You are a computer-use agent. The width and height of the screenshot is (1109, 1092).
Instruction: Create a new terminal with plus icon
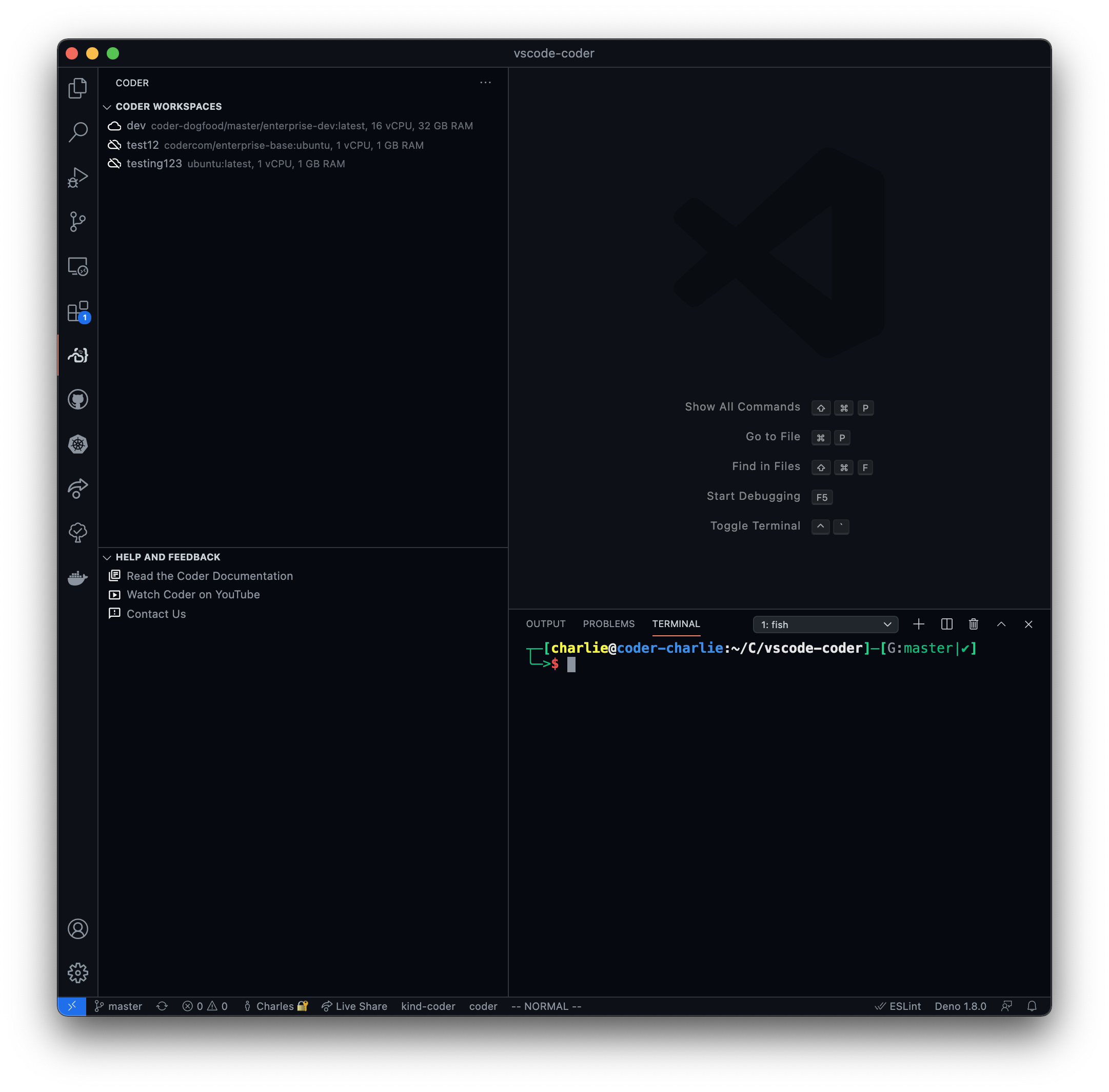[919, 624]
